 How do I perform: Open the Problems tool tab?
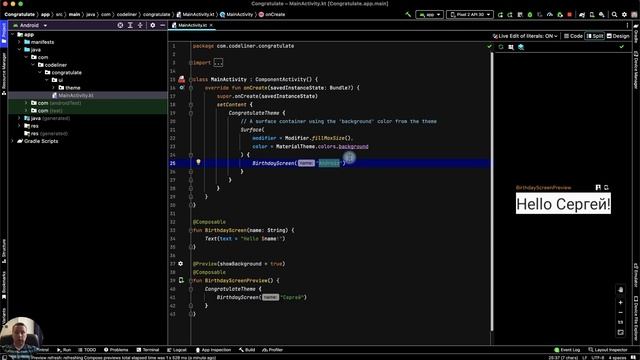pos(116,350)
